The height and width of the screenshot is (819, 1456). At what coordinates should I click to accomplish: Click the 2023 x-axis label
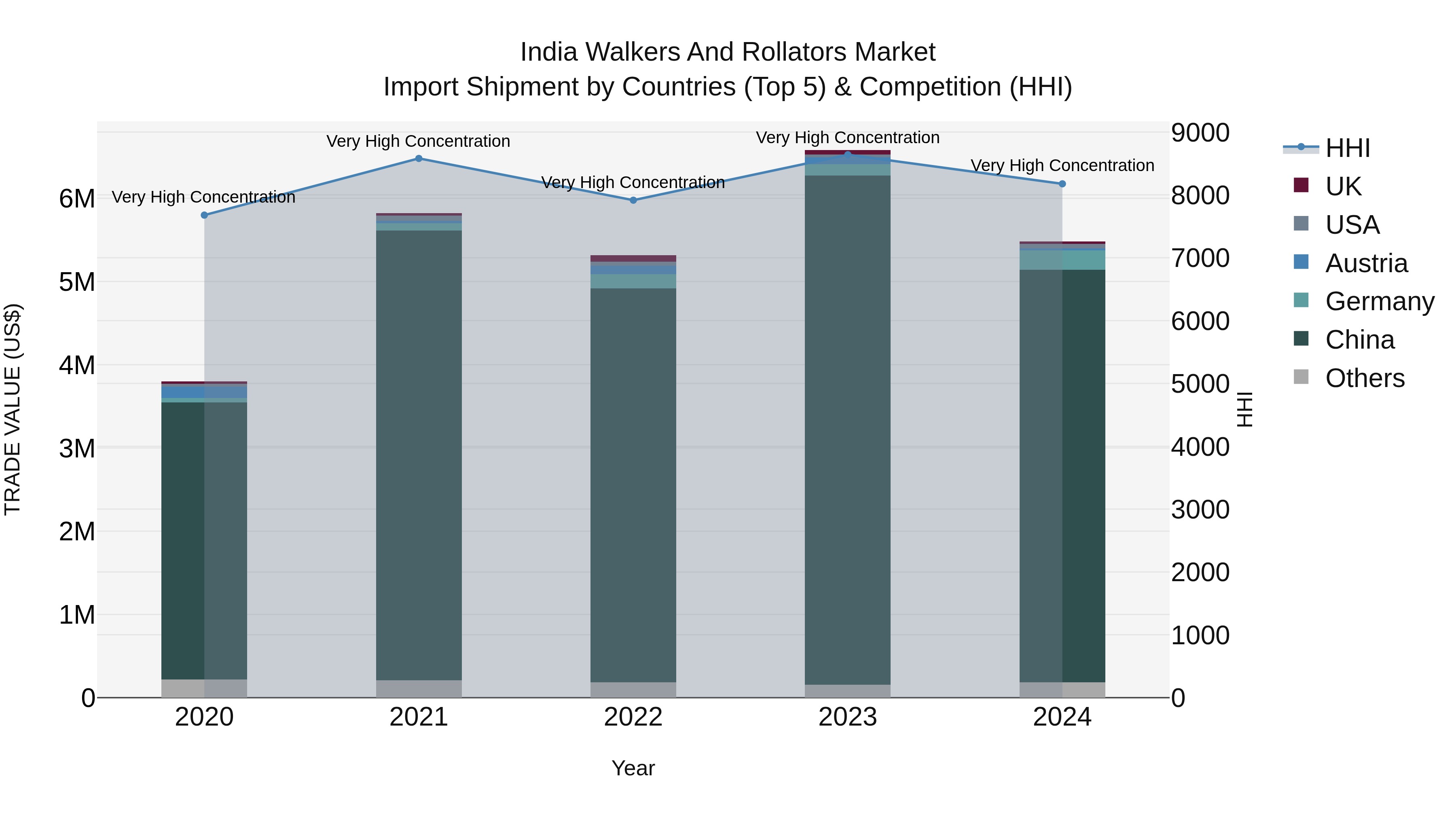pos(848,717)
